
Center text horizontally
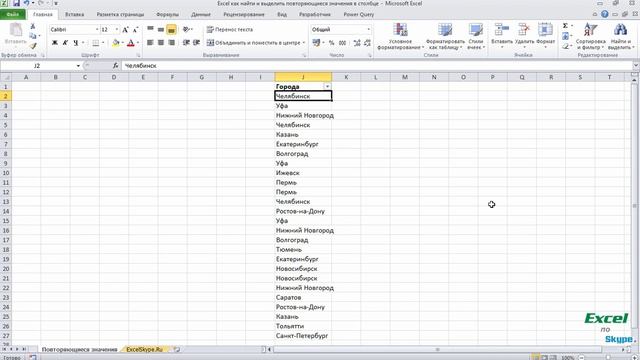click(x=161, y=42)
